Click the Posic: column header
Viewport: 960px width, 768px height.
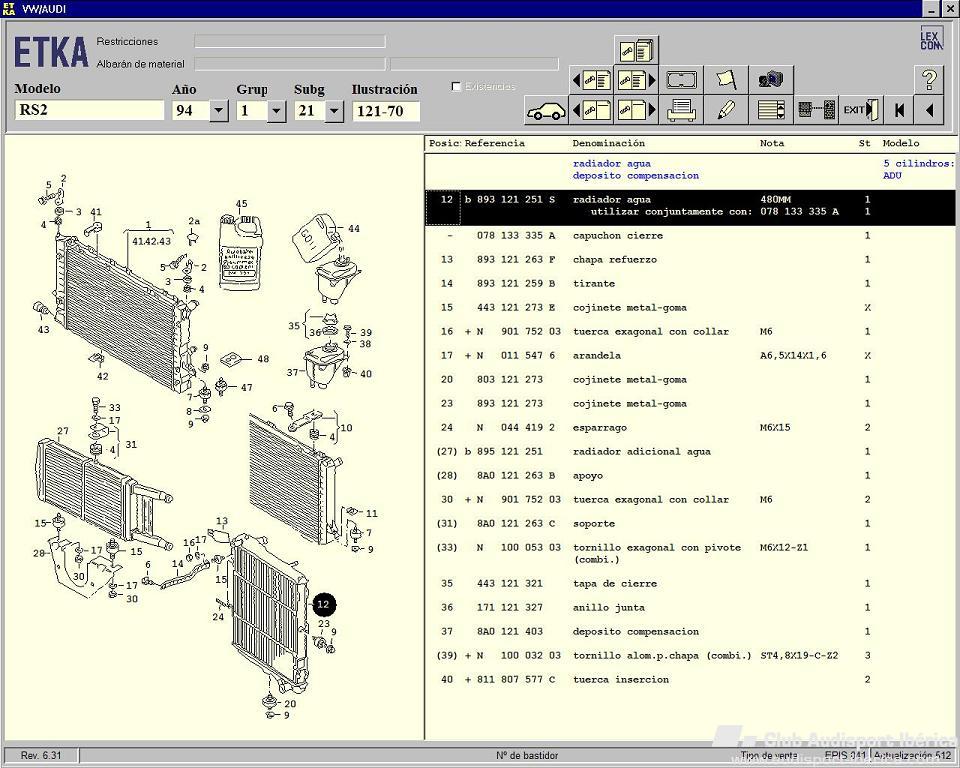coord(445,143)
